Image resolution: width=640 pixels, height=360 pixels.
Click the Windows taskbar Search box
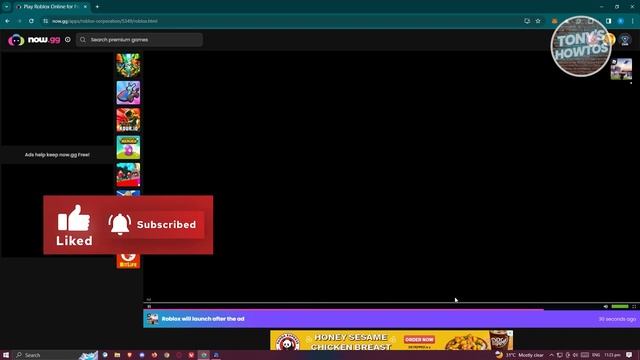pos(55,355)
